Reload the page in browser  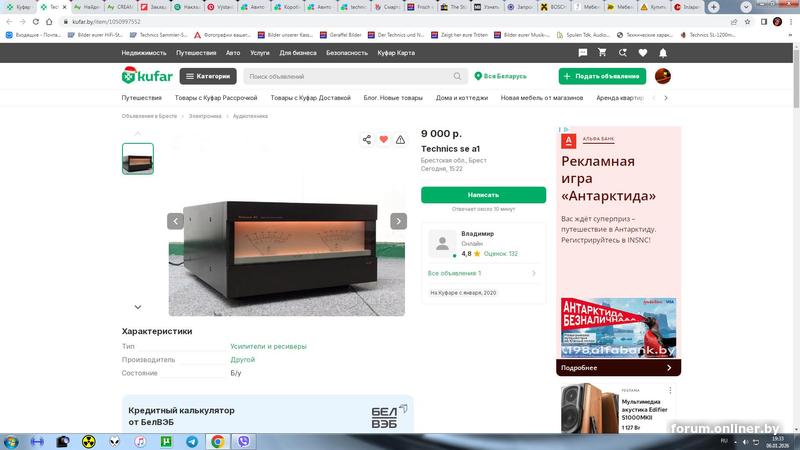pos(36,21)
